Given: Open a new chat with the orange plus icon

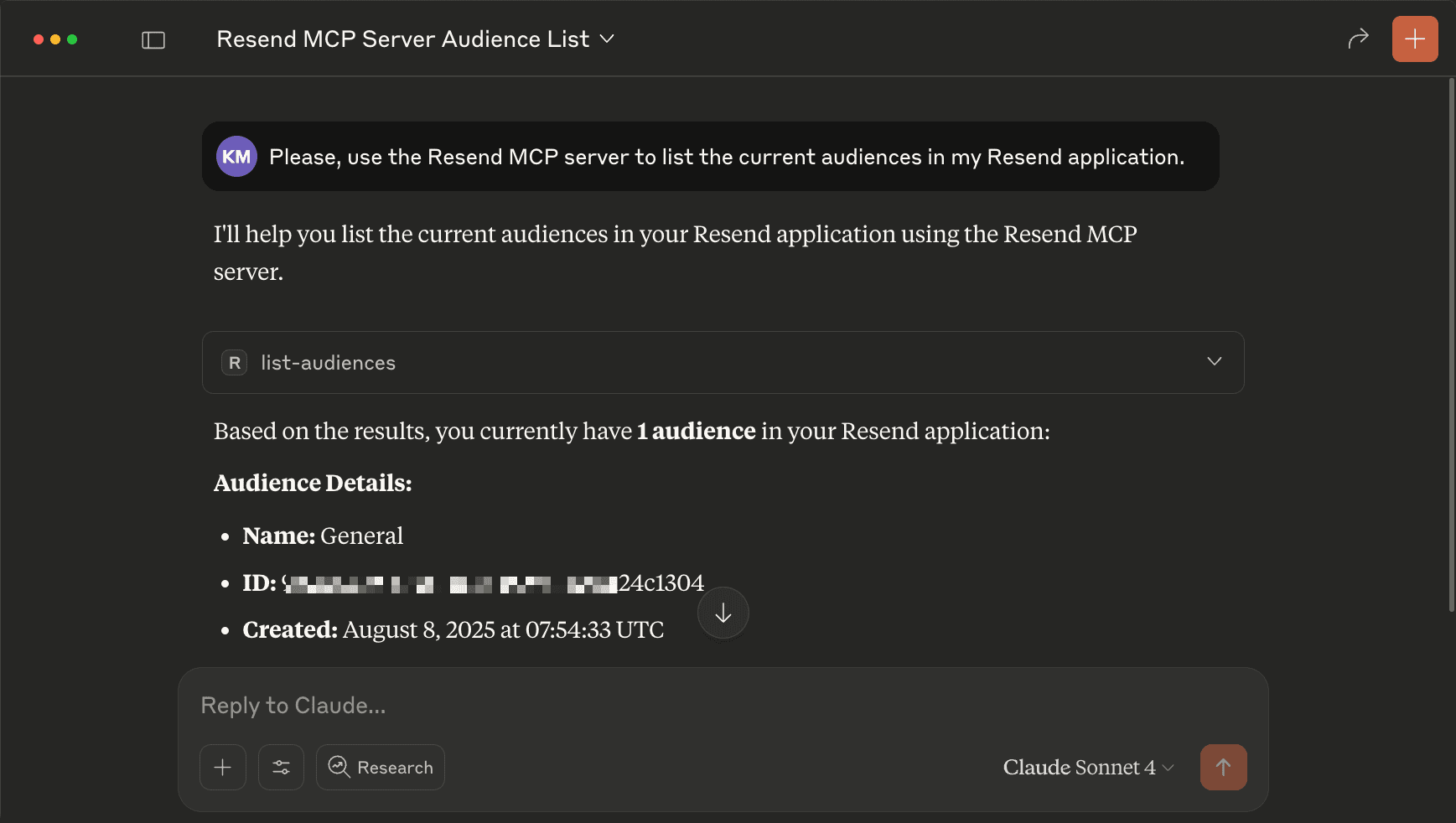Looking at the screenshot, I should [1414, 39].
